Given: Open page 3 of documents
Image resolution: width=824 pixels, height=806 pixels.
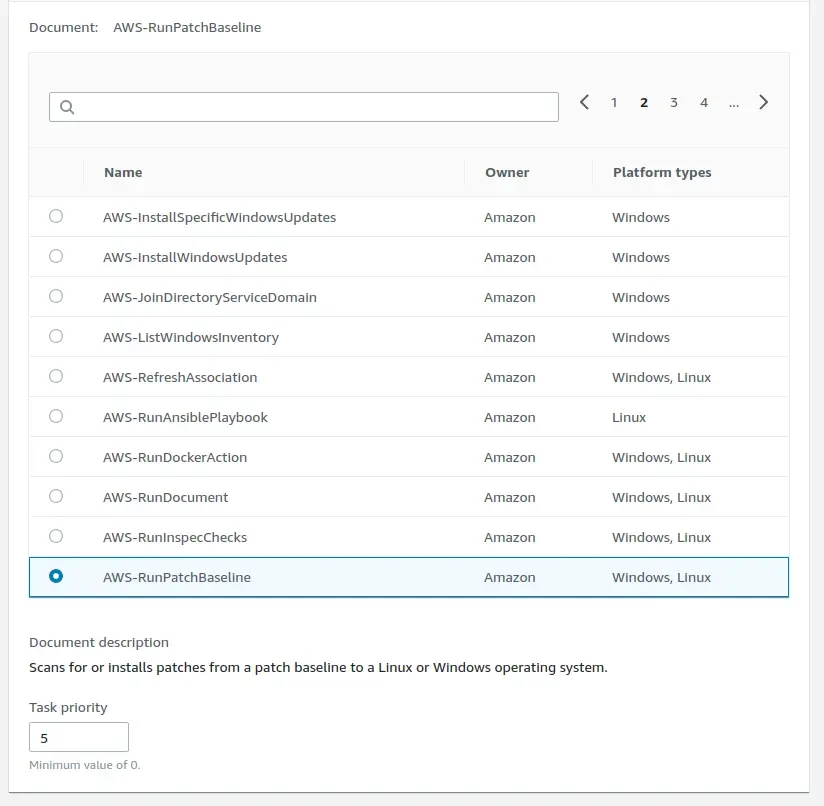Looking at the screenshot, I should click(674, 102).
